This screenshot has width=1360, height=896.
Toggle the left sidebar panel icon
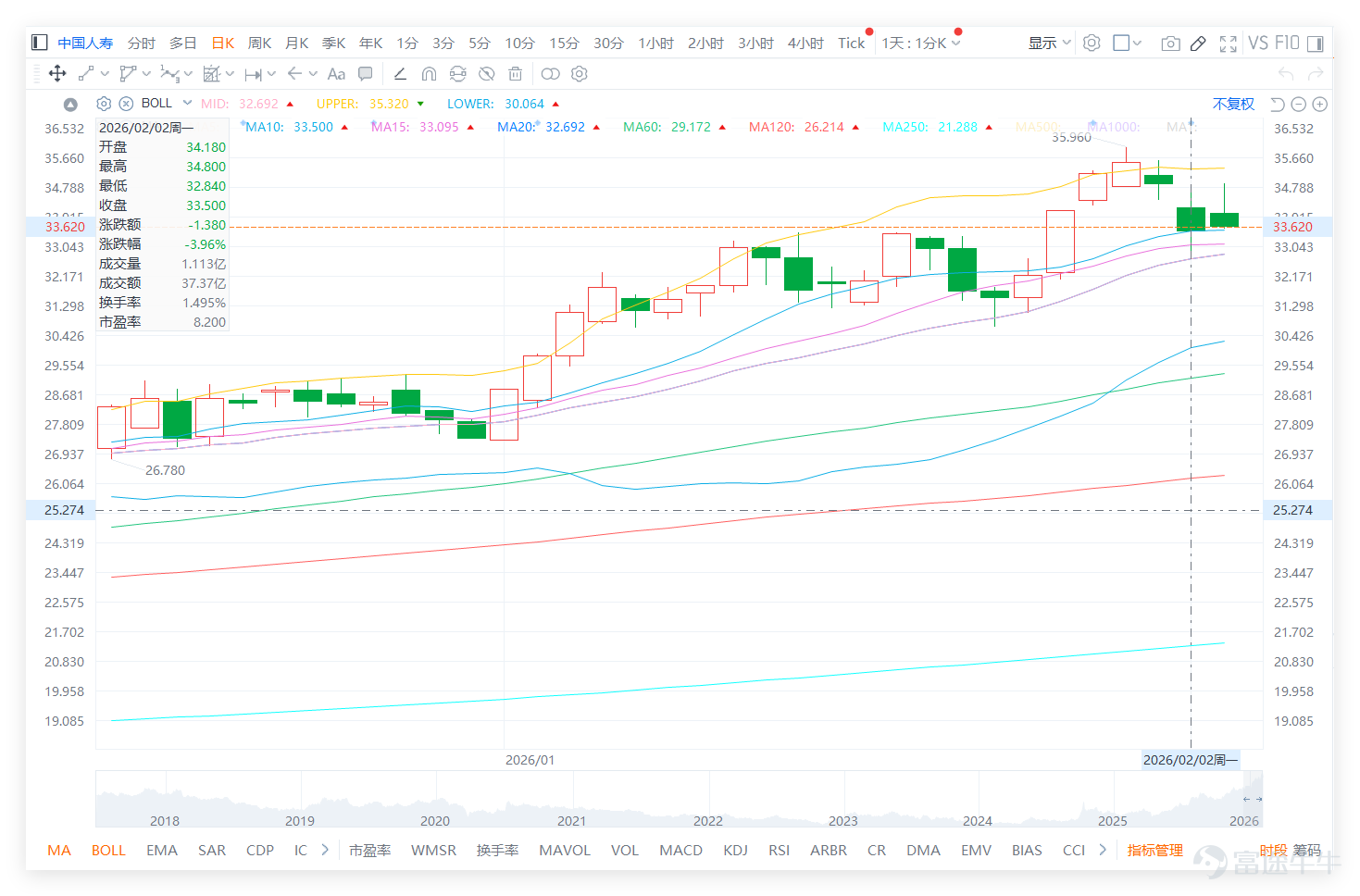click(x=39, y=43)
